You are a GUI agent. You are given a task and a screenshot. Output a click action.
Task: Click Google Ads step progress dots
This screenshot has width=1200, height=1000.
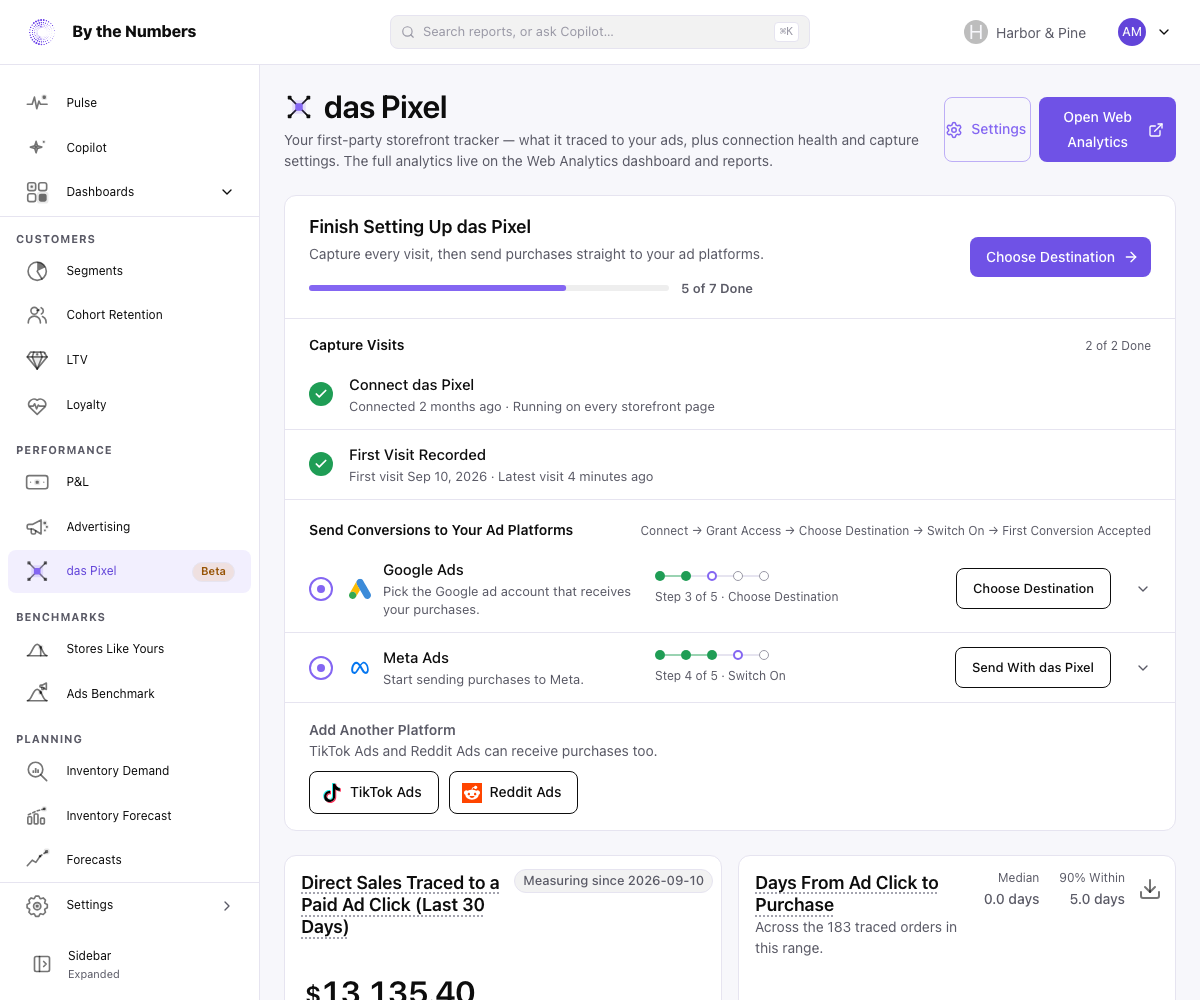tap(712, 576)
